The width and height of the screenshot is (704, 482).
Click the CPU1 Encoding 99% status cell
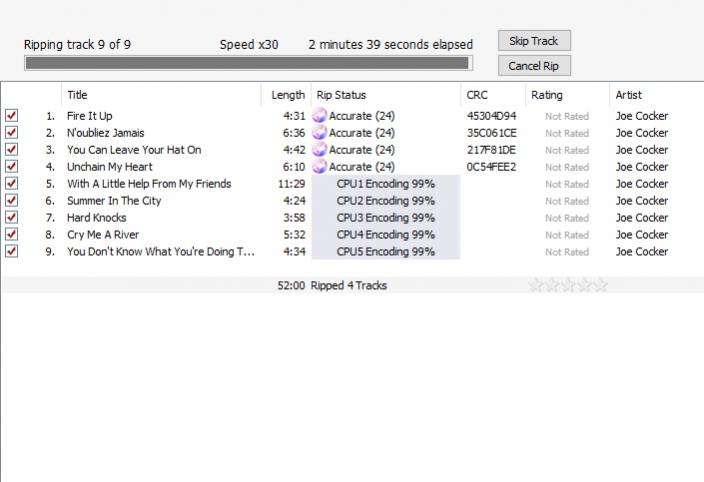coord(385,184)
